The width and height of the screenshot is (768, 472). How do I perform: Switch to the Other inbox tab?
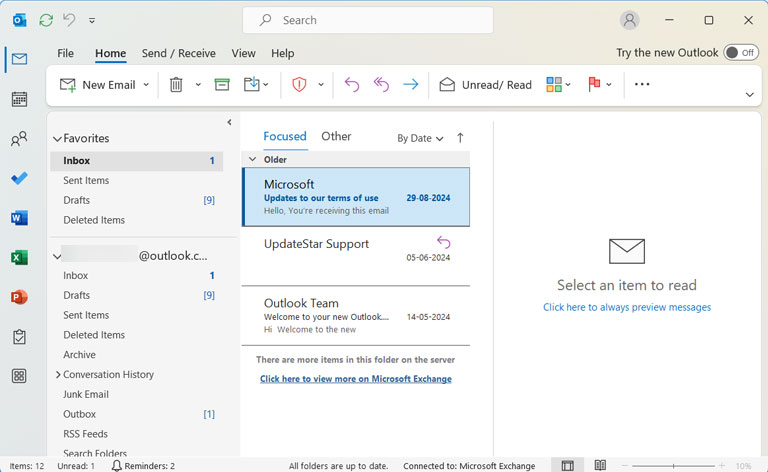pyautogui.click(x=336, y=137)
